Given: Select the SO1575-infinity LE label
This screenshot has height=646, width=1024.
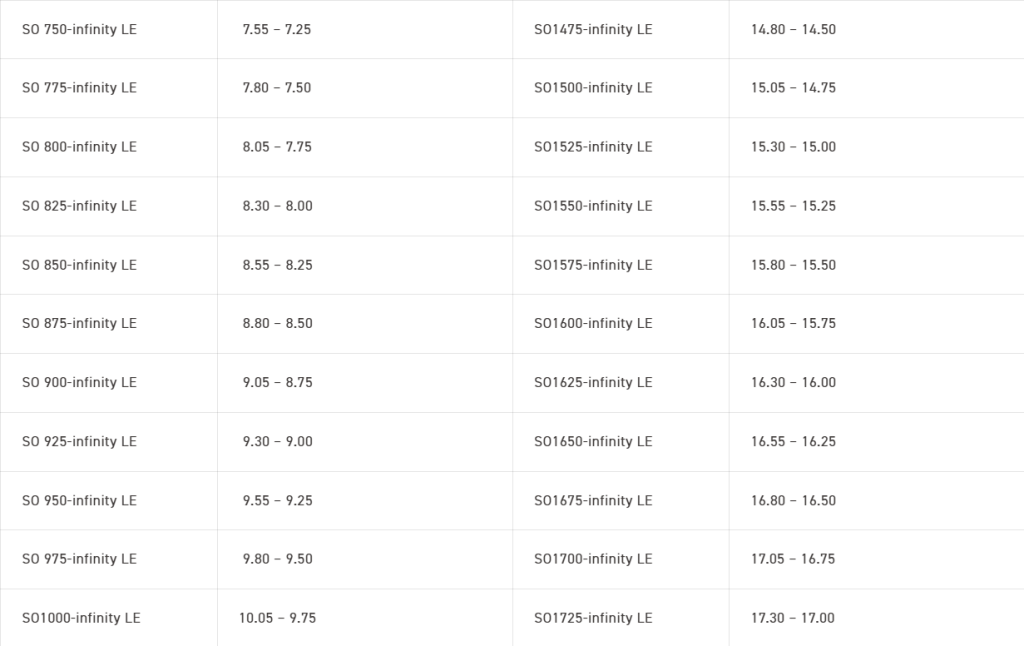Looking at the screenshot, I should coord(593,265).
